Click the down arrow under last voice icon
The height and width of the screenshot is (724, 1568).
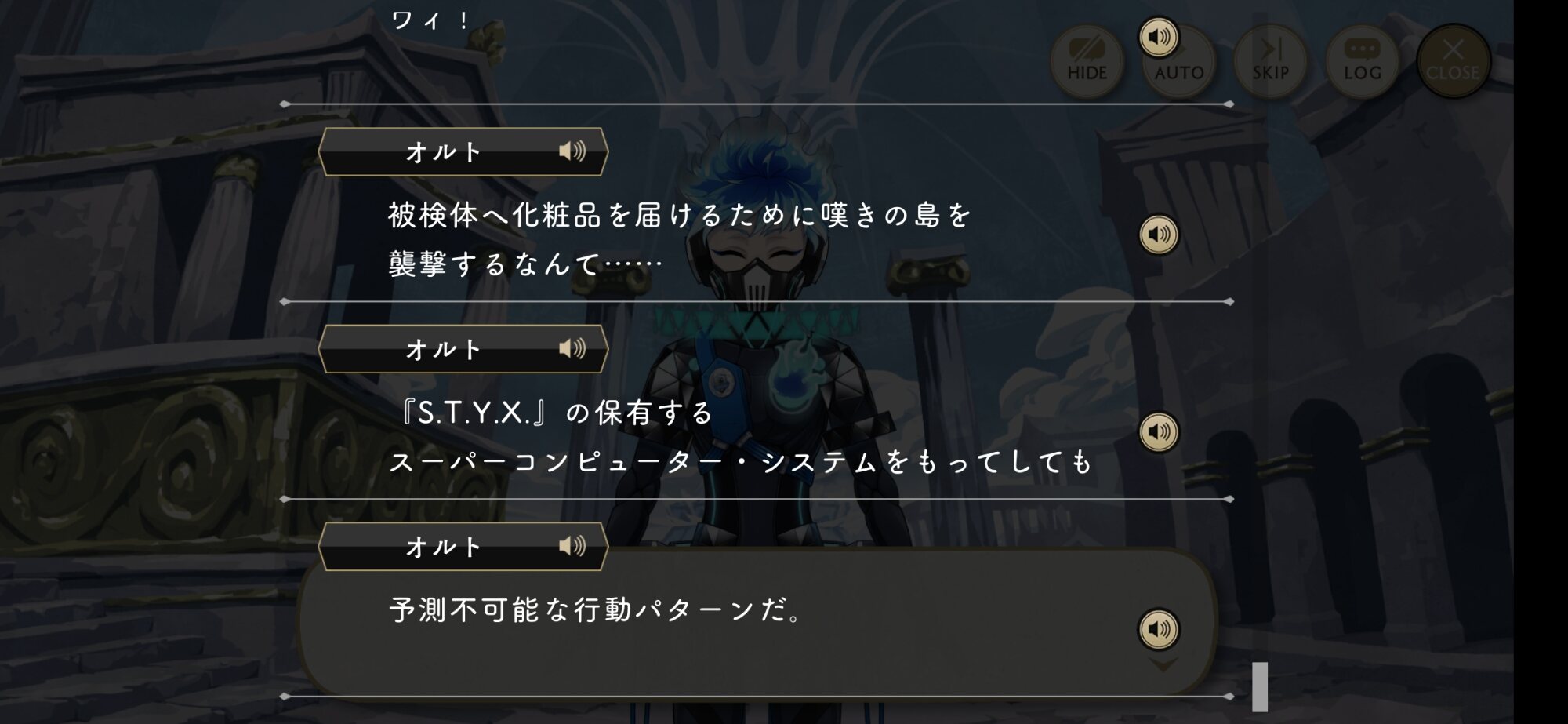tap(1163, 664)
